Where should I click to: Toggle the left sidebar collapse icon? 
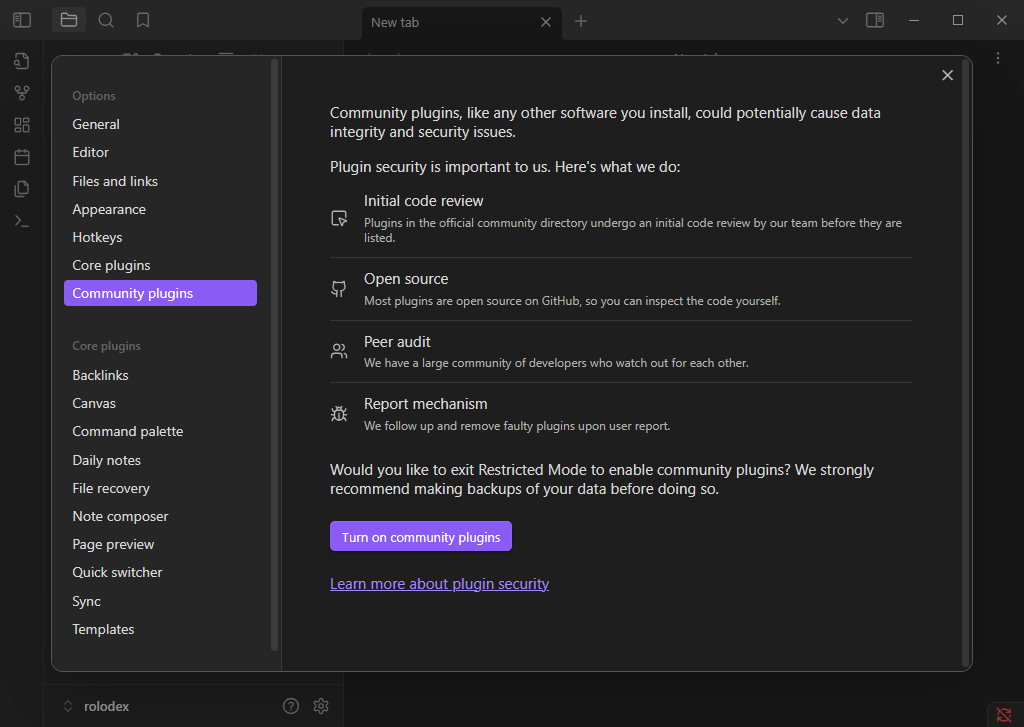22,20
